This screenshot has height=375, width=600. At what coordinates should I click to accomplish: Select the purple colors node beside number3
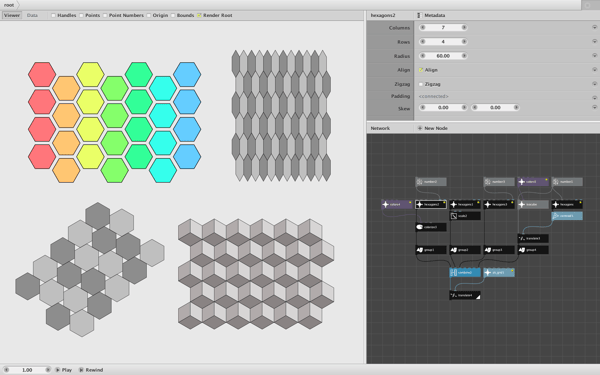[x=533, y=182]
